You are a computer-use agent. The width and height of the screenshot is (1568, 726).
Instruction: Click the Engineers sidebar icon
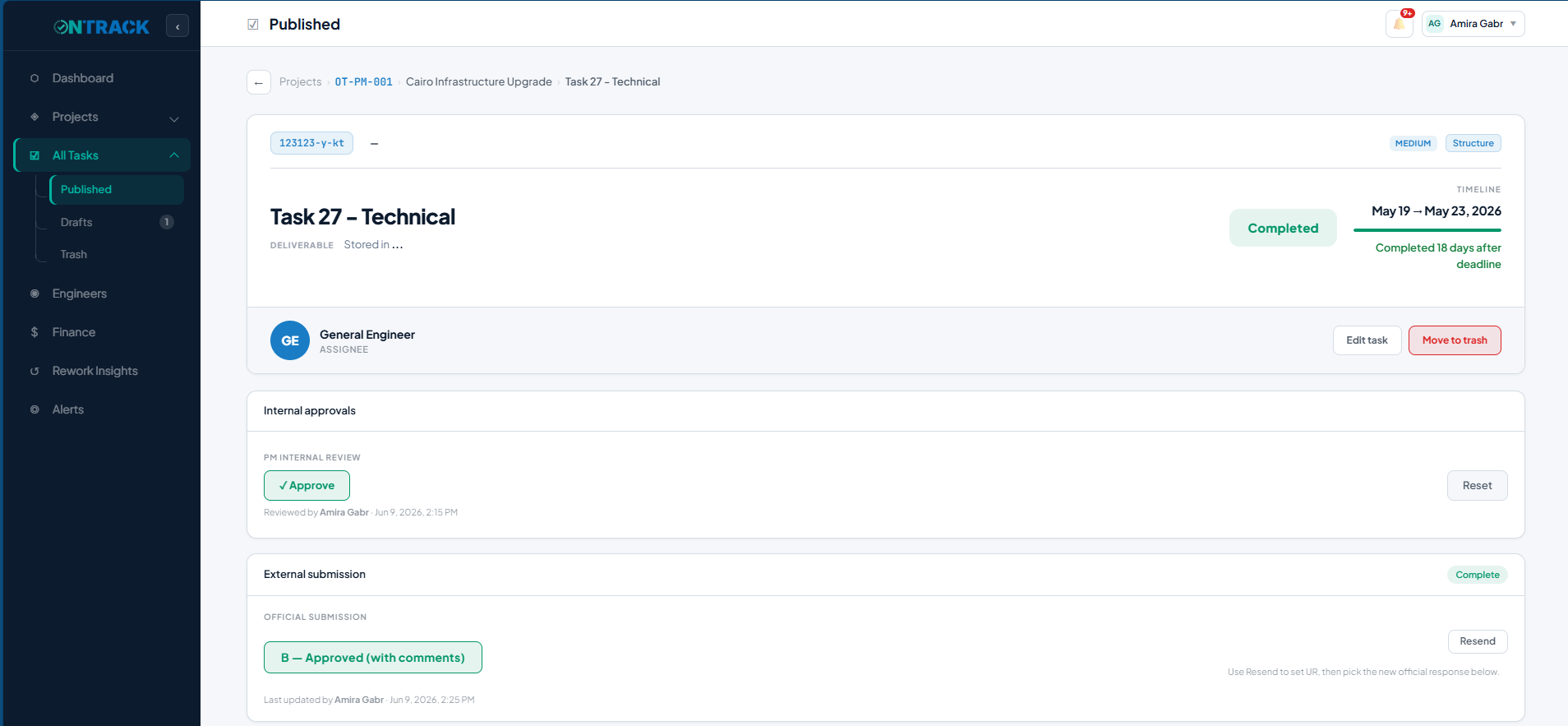[35, 294]
